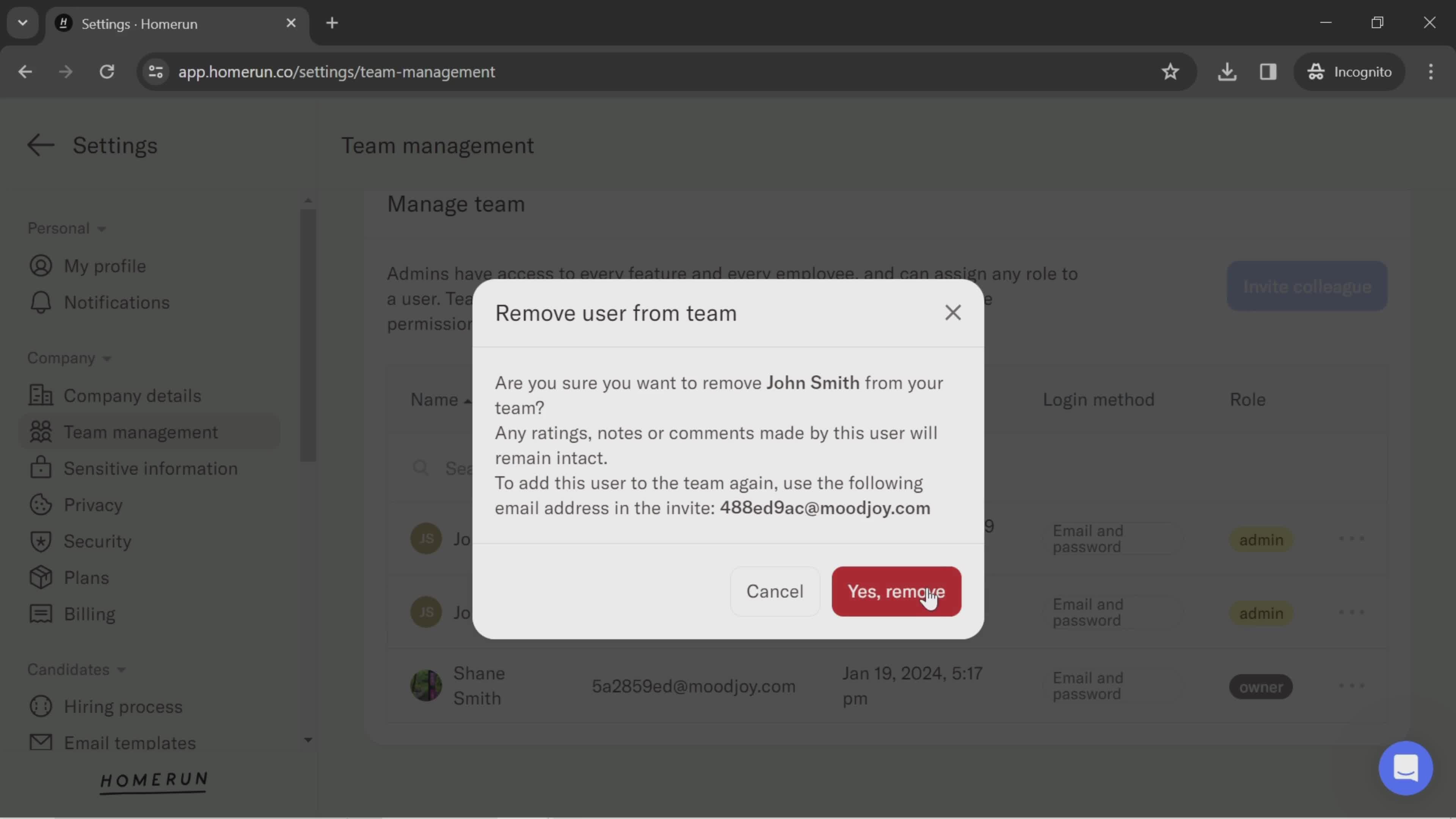Click the Login method column header

click(1098, 400)
